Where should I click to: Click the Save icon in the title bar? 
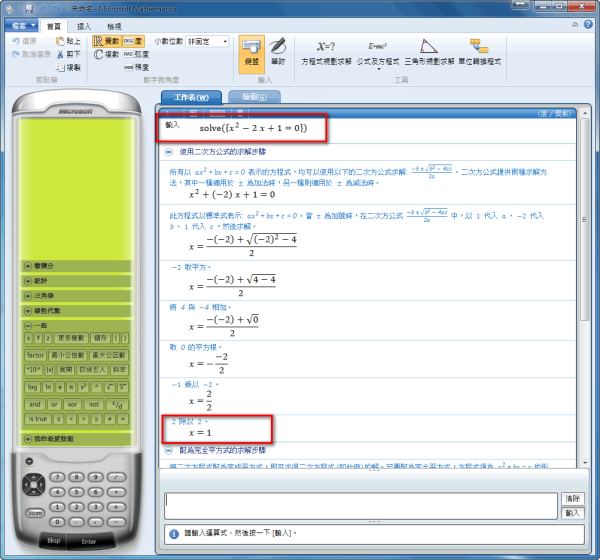pos(29,8)
